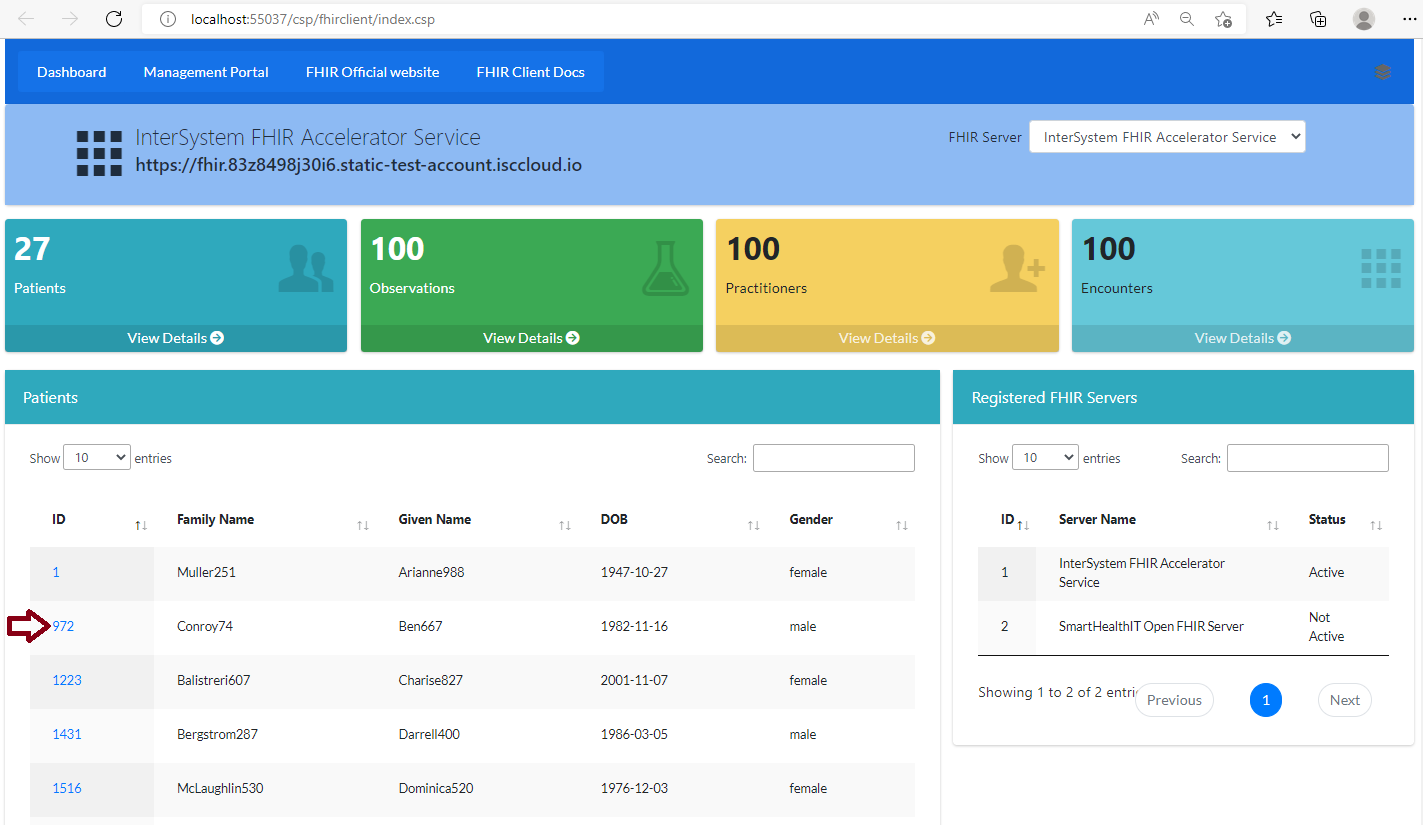Open the Management Portal nav item
1423x825 pixels.
(x=206, y=72)
